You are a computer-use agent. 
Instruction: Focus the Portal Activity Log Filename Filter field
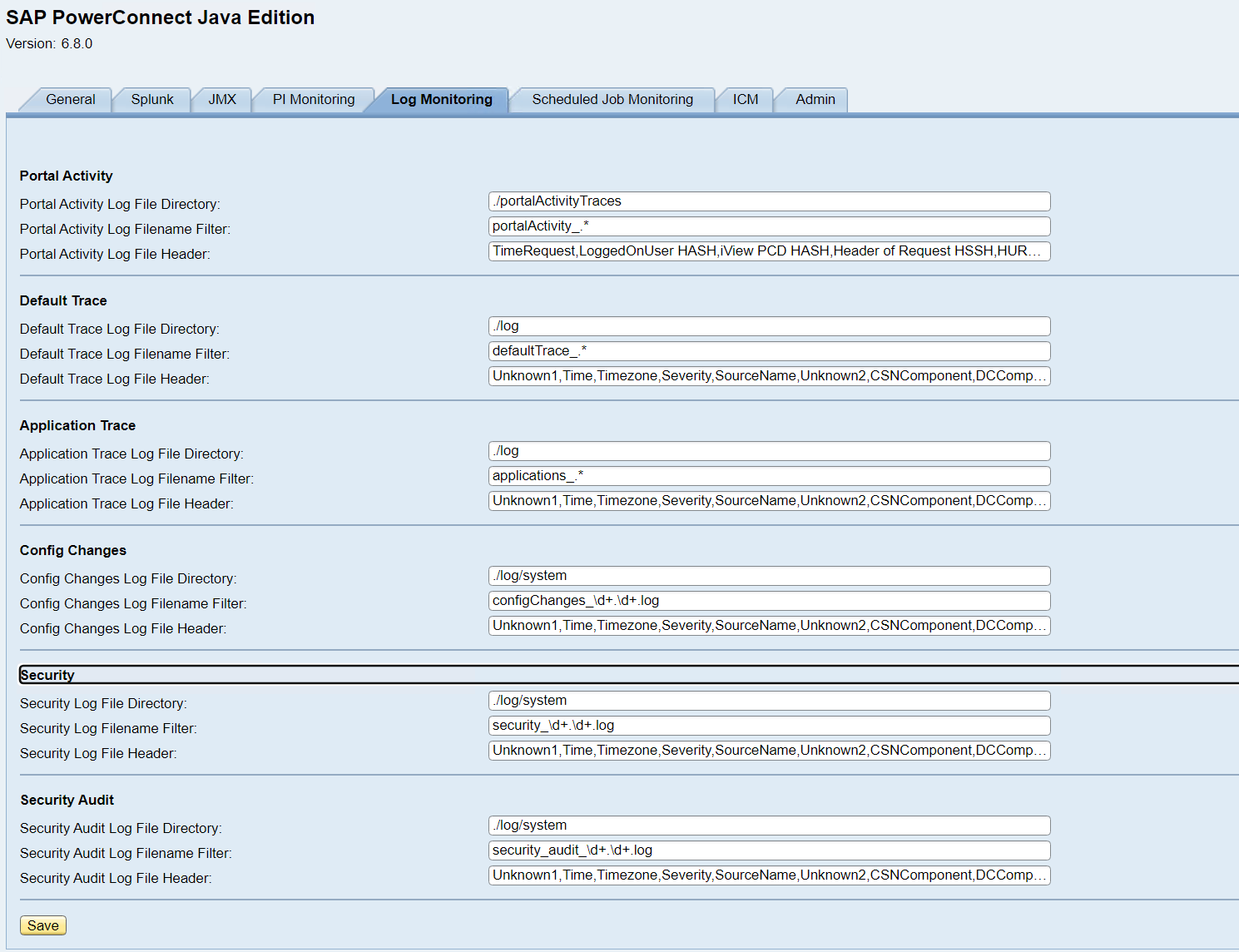[x=769, y=226]
